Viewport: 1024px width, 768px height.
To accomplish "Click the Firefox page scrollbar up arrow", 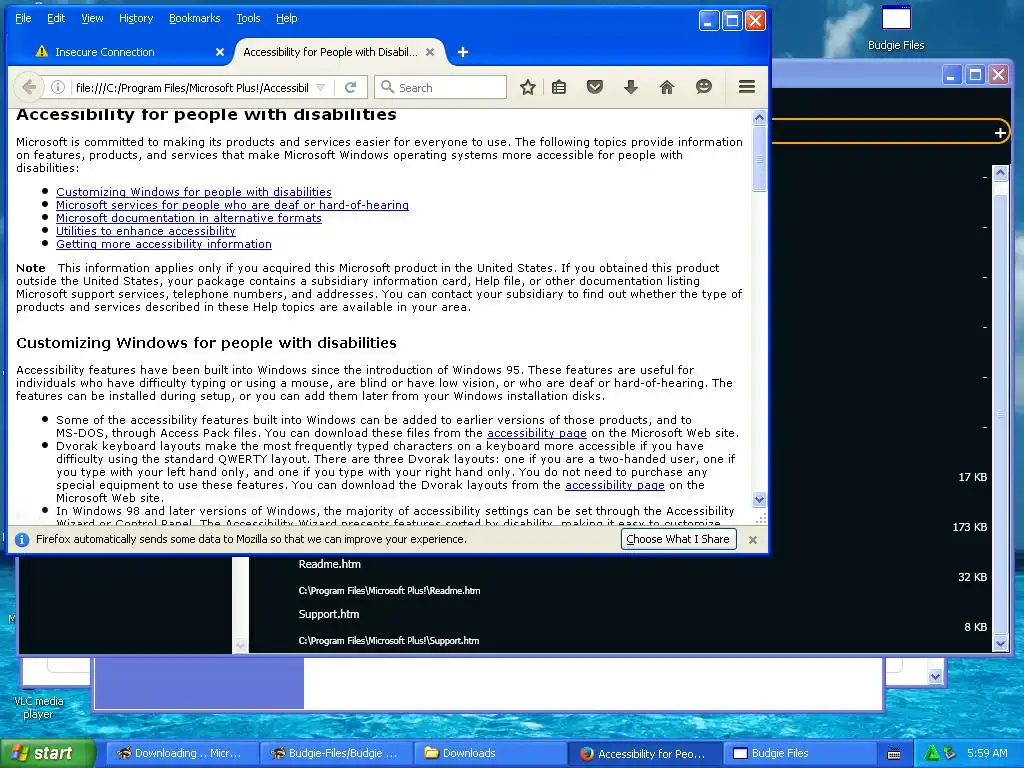I will point(759,118).
